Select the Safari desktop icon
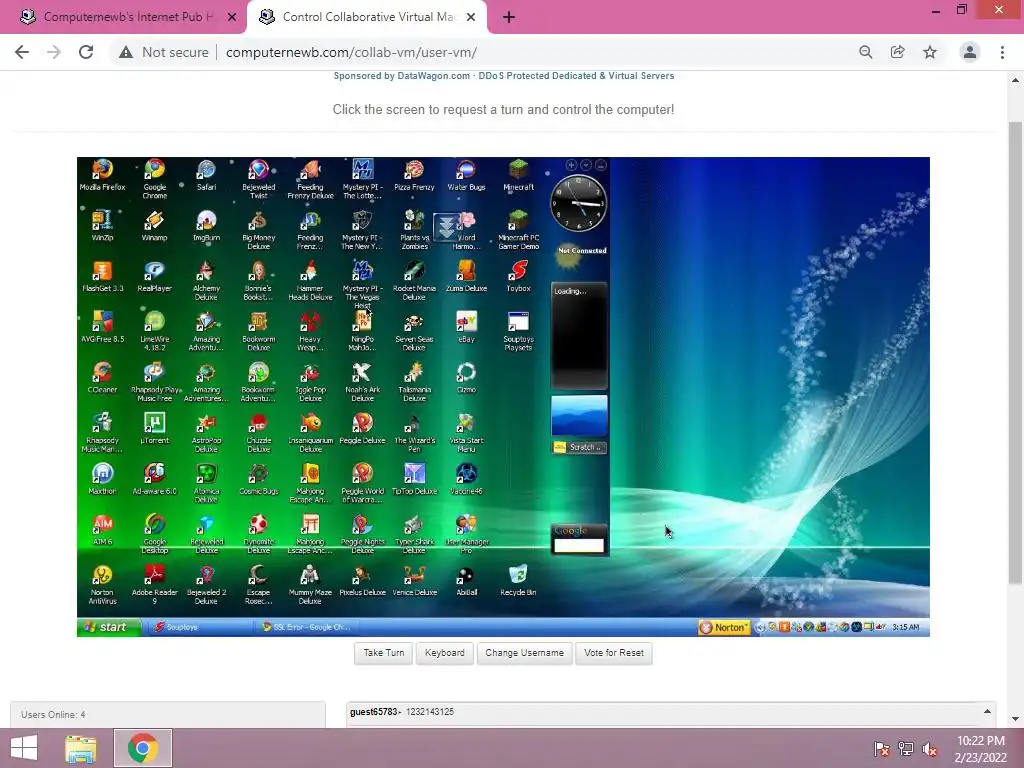Viewport: 1024px width, 768px height. (x=206, y=175)
